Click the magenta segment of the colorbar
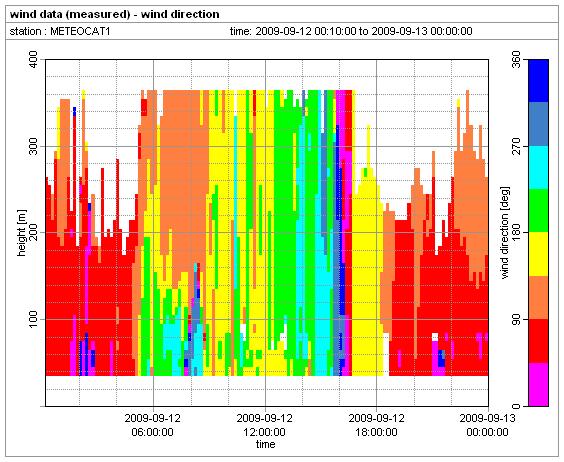This screenshot has height=462, width=564. (538, 384)
